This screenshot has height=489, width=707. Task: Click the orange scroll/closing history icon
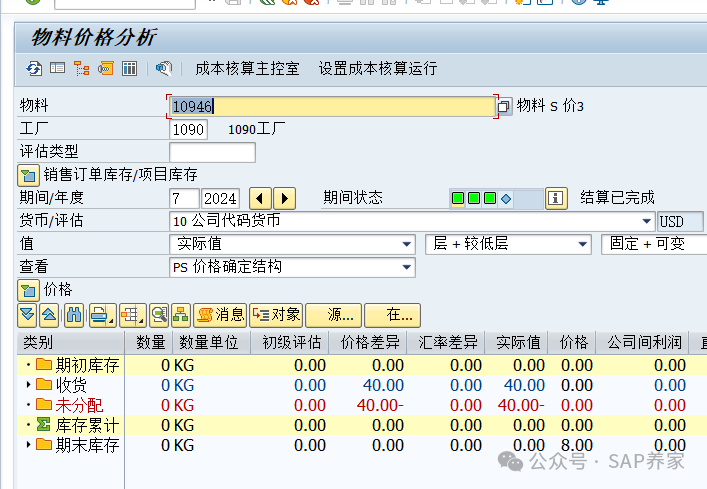(x=106, y=69)
